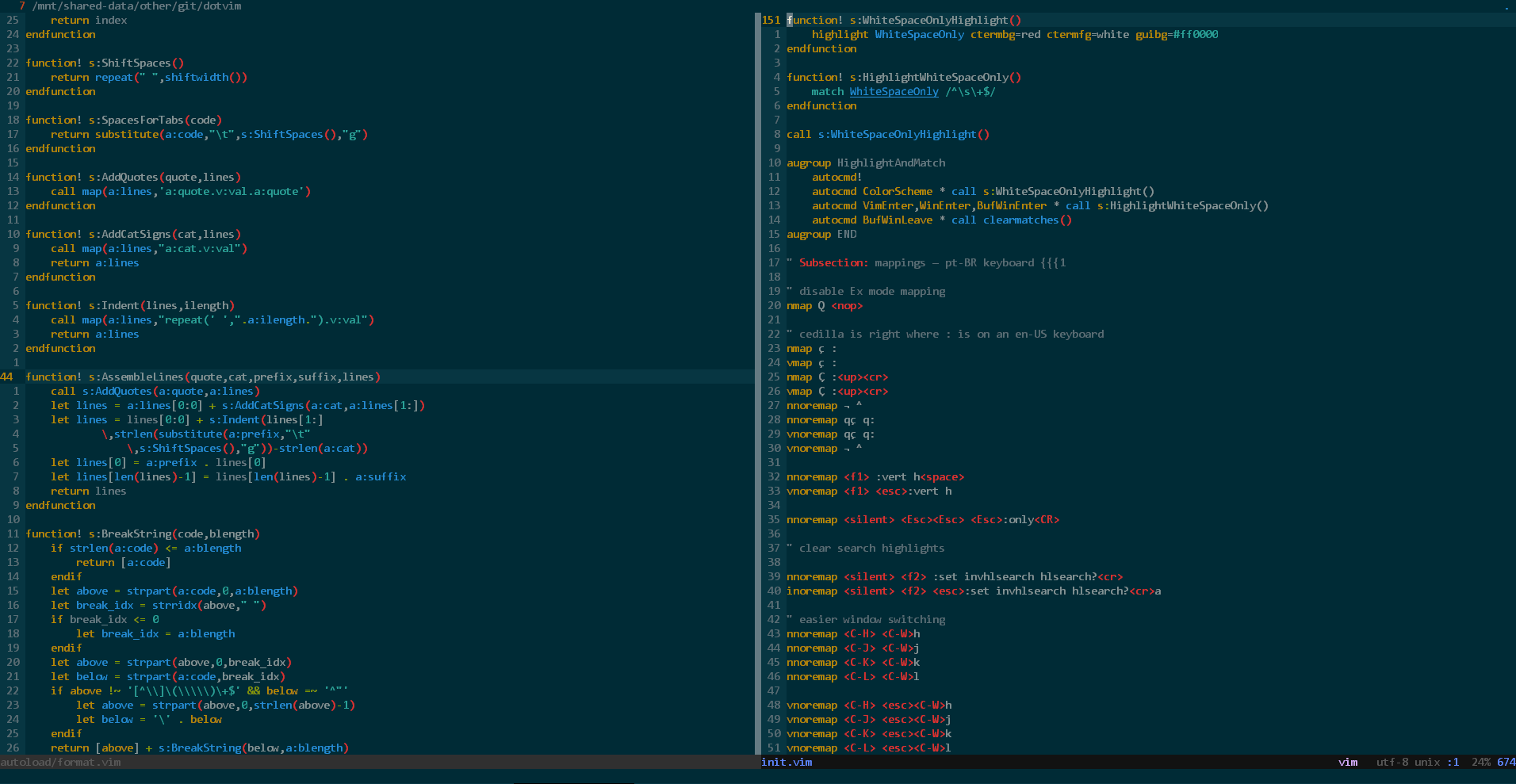Click the 'autocmd!' line
This screenshot has width=1516, height=784.
click(837, 177)
